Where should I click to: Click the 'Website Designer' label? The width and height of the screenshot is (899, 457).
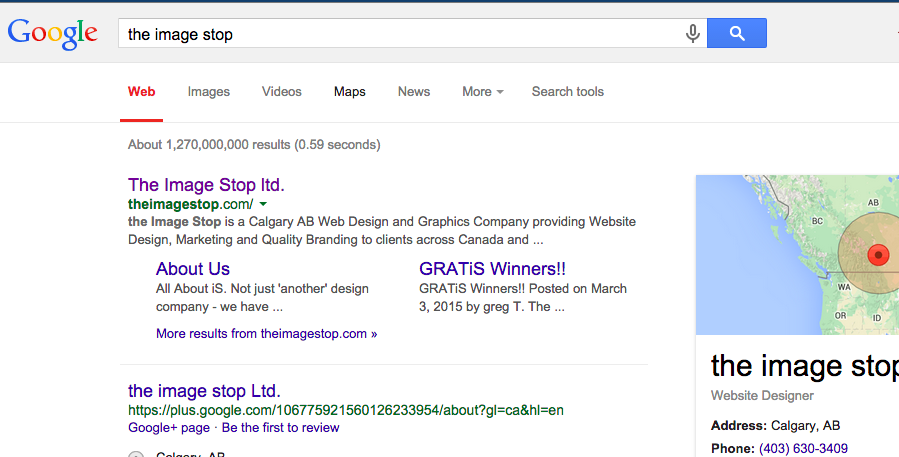click(762, 396)
